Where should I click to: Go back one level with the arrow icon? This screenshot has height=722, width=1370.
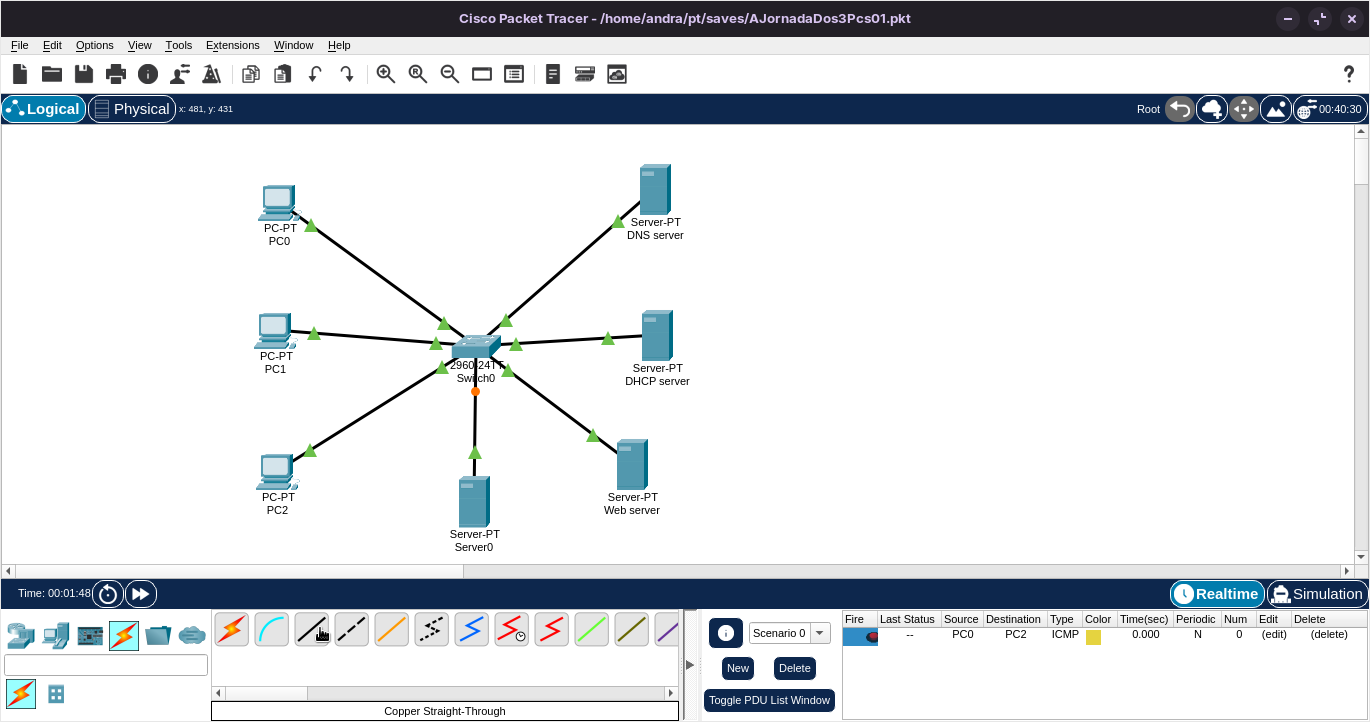pyautogui.click(x=1180, y=109)
